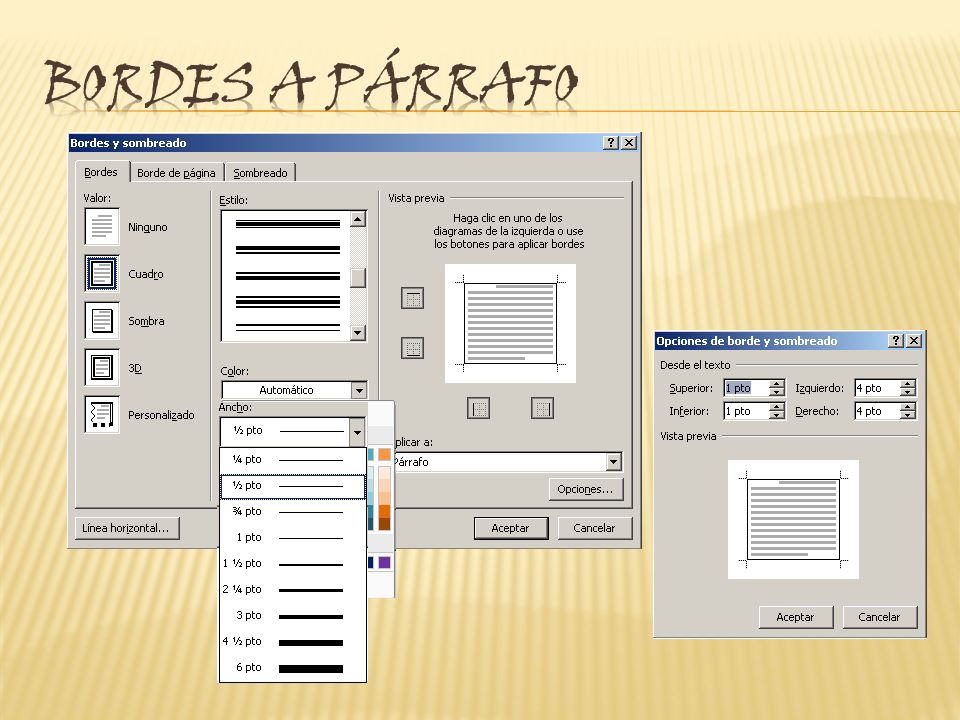960x720 pixels.
Task: Choose 2 ¼ pto line width
Action: pyautogui.click(x=293, y=590)
